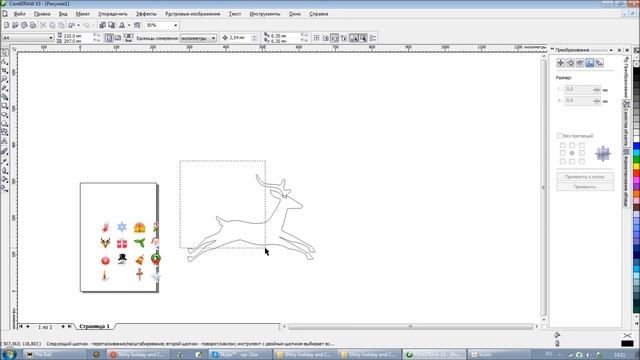
Task: Select top-left anchor point checkbox
Action: [562, 145]
